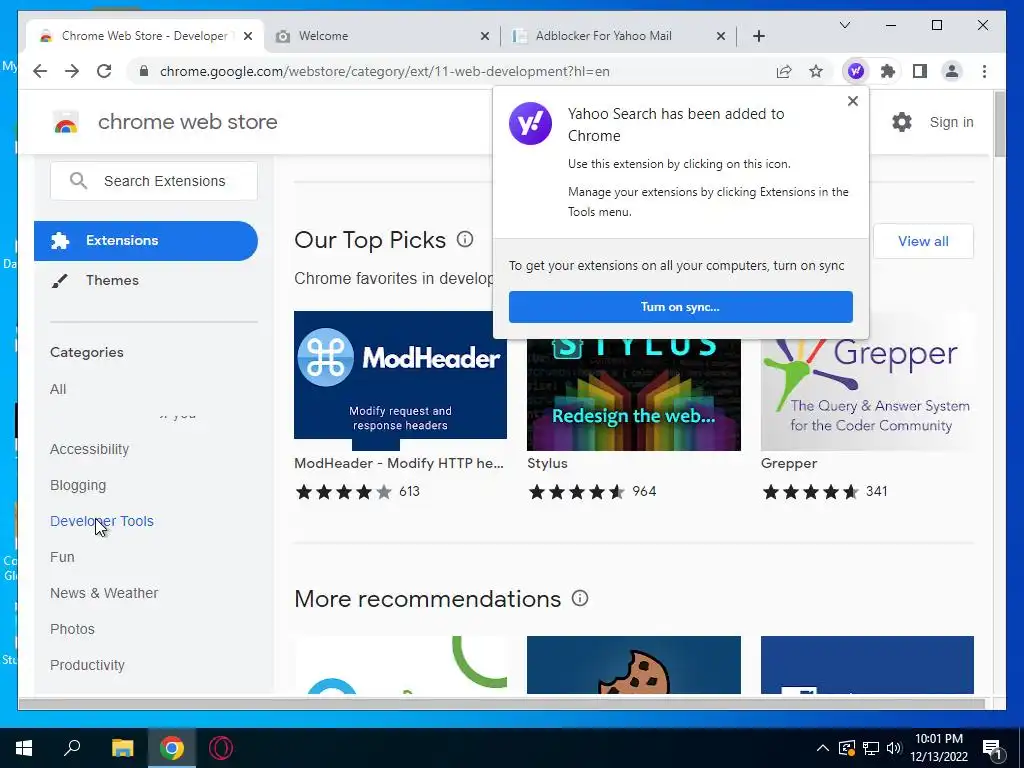Show info about Our Top Picks
The image size is (1024, 768).
465,239
